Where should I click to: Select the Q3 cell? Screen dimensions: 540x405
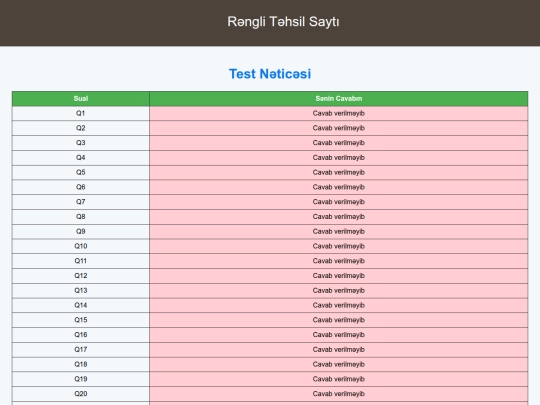coord(81,143)
